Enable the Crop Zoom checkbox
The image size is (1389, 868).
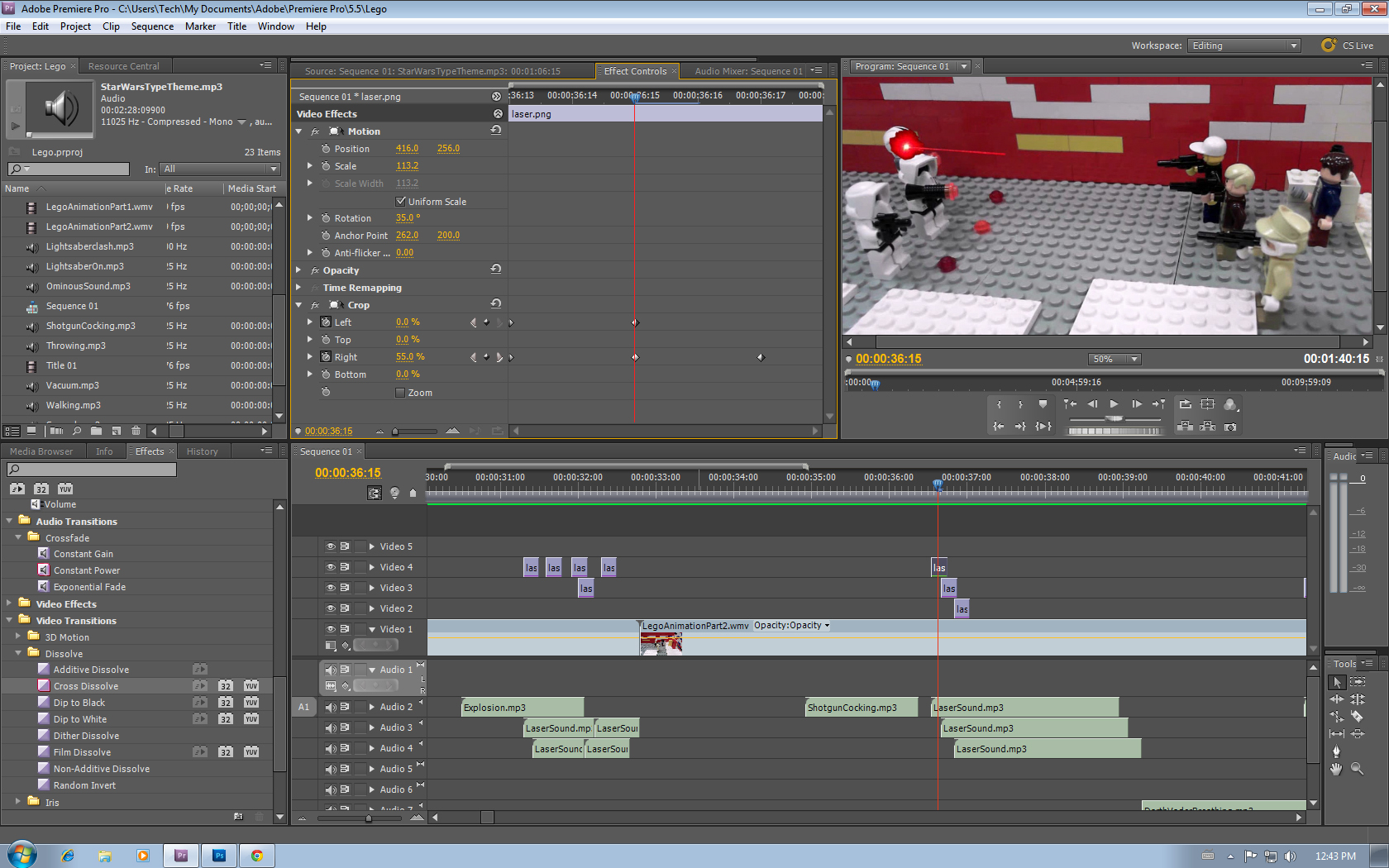click(400, 393)
